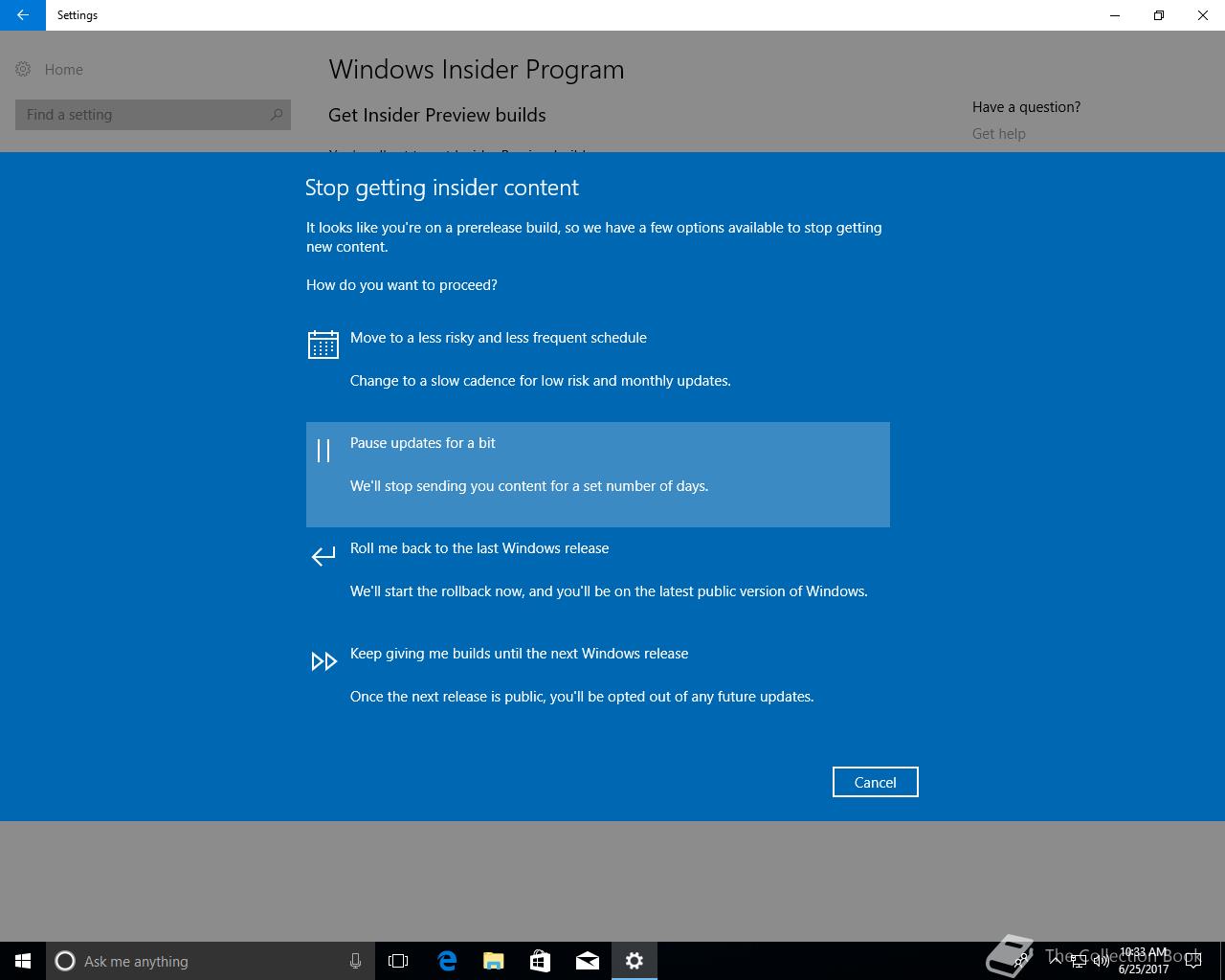Screen dimensions: 1225x980
Task: Select Roll me back to last release
Action: click(x=598, y=580)
